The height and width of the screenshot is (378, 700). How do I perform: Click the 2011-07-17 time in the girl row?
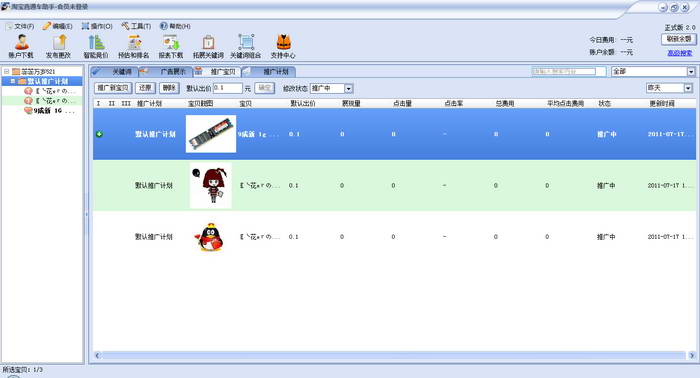click(670, 185)
